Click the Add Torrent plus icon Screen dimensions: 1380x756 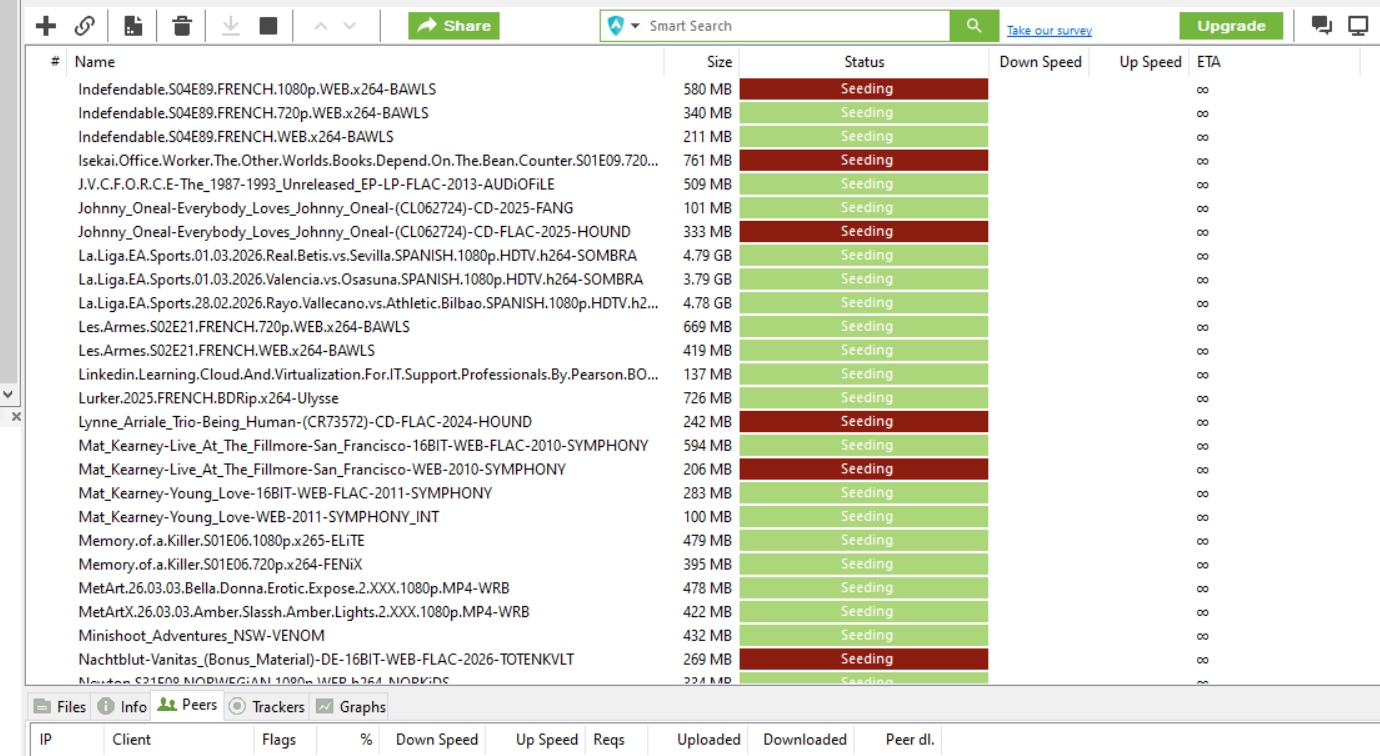pyautogui.click(x=46, y=26)
